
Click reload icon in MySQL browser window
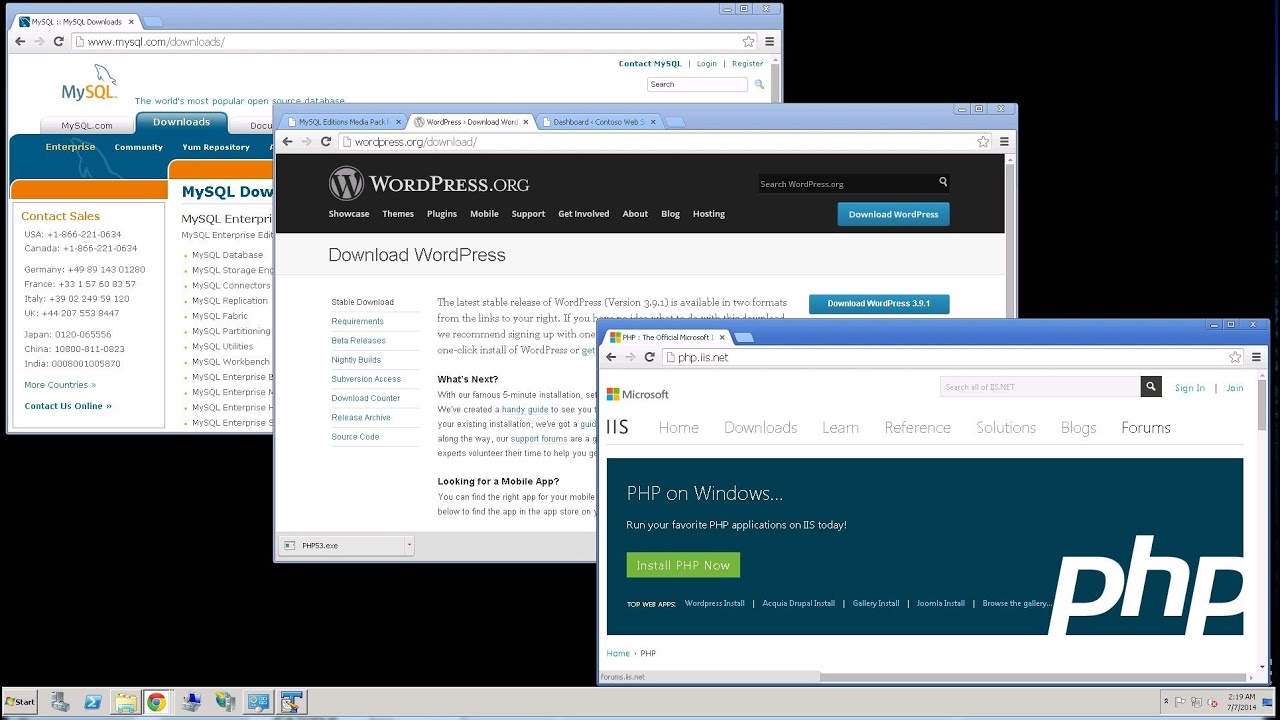point(59,42)
